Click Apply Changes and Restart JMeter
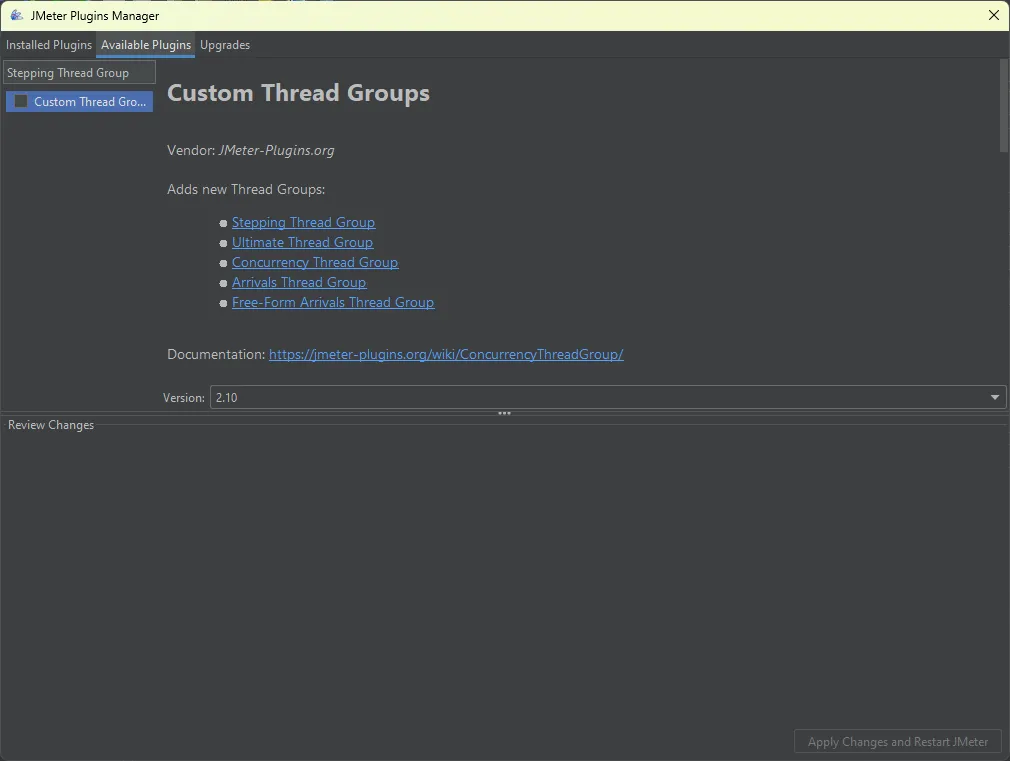Image resolution: width=1010 pixels, height=761 pixels. tap(897, 742)
